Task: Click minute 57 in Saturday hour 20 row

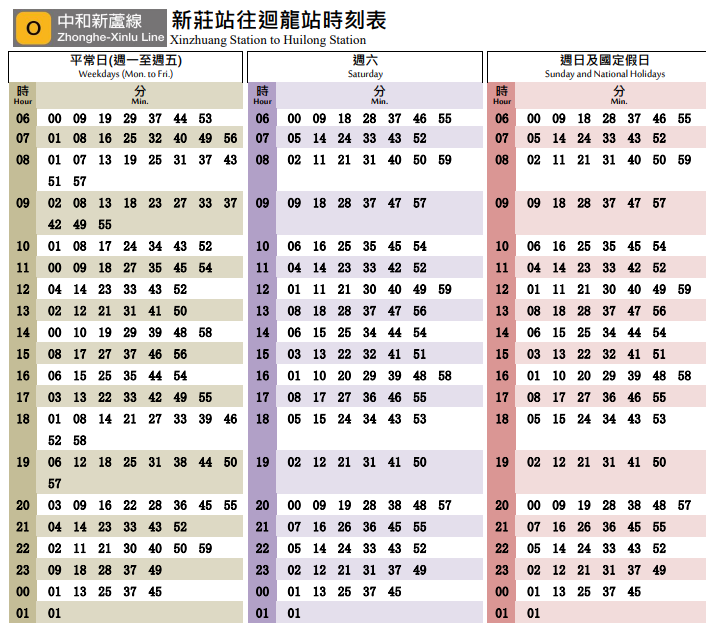Action: pos(445,505)
